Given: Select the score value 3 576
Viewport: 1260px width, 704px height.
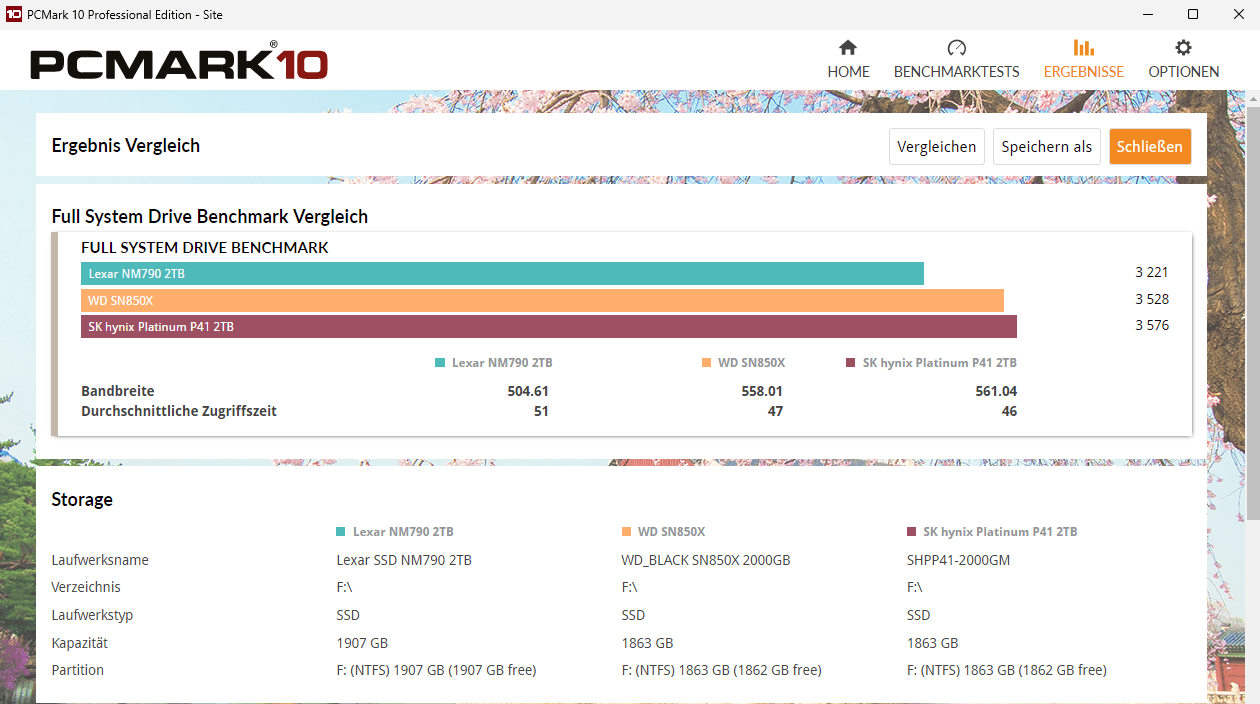Looking at the screenshot, I should tap(1152, 325).
